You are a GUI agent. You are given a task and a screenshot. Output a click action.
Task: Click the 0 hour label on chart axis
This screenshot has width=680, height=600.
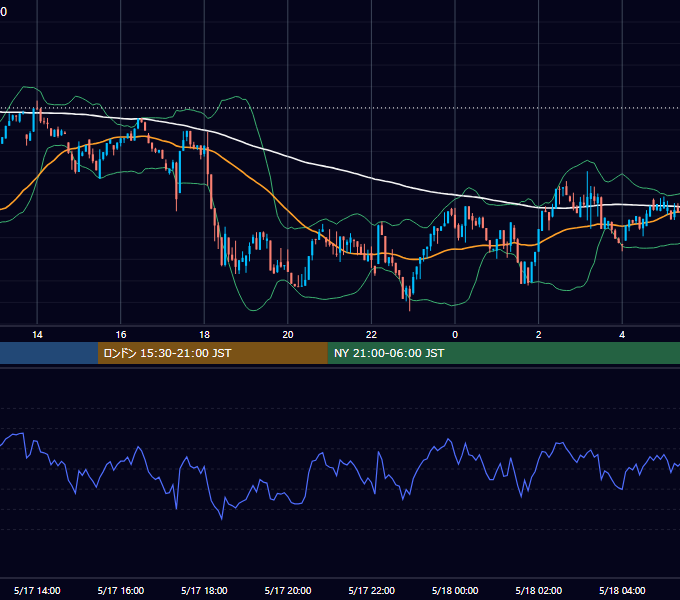[455, 335]
